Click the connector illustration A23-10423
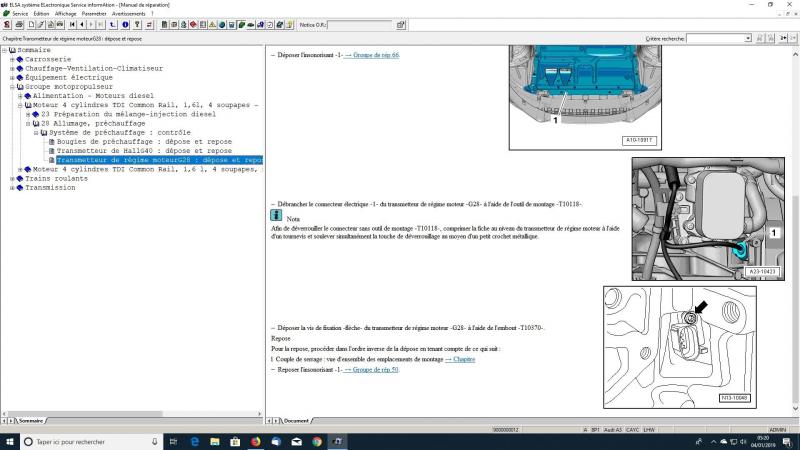Image resolution: width=800 pixels, height=450 pixels. click(708, 219)
